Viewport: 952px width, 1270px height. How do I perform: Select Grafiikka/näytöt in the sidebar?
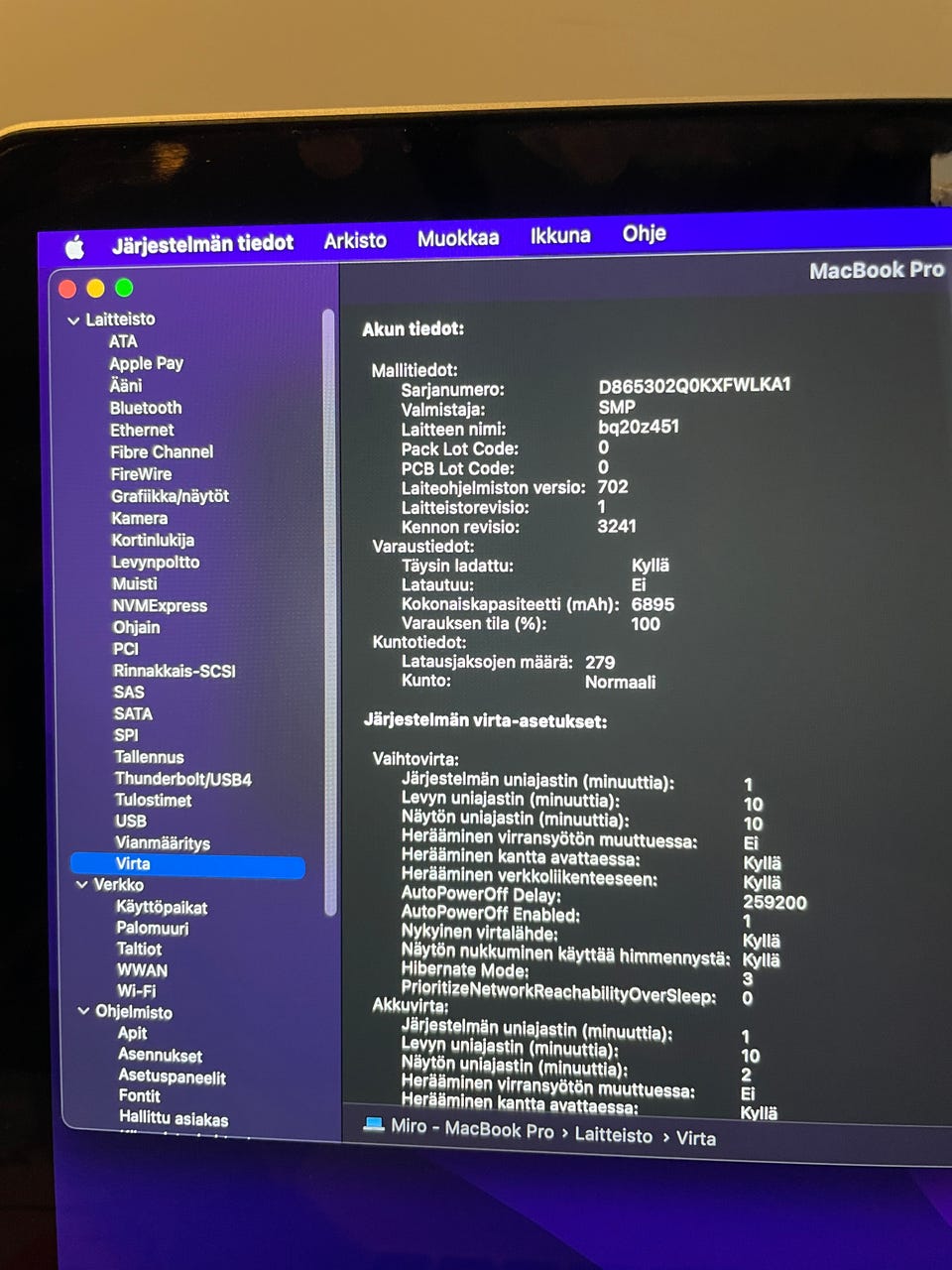point(170,496)
